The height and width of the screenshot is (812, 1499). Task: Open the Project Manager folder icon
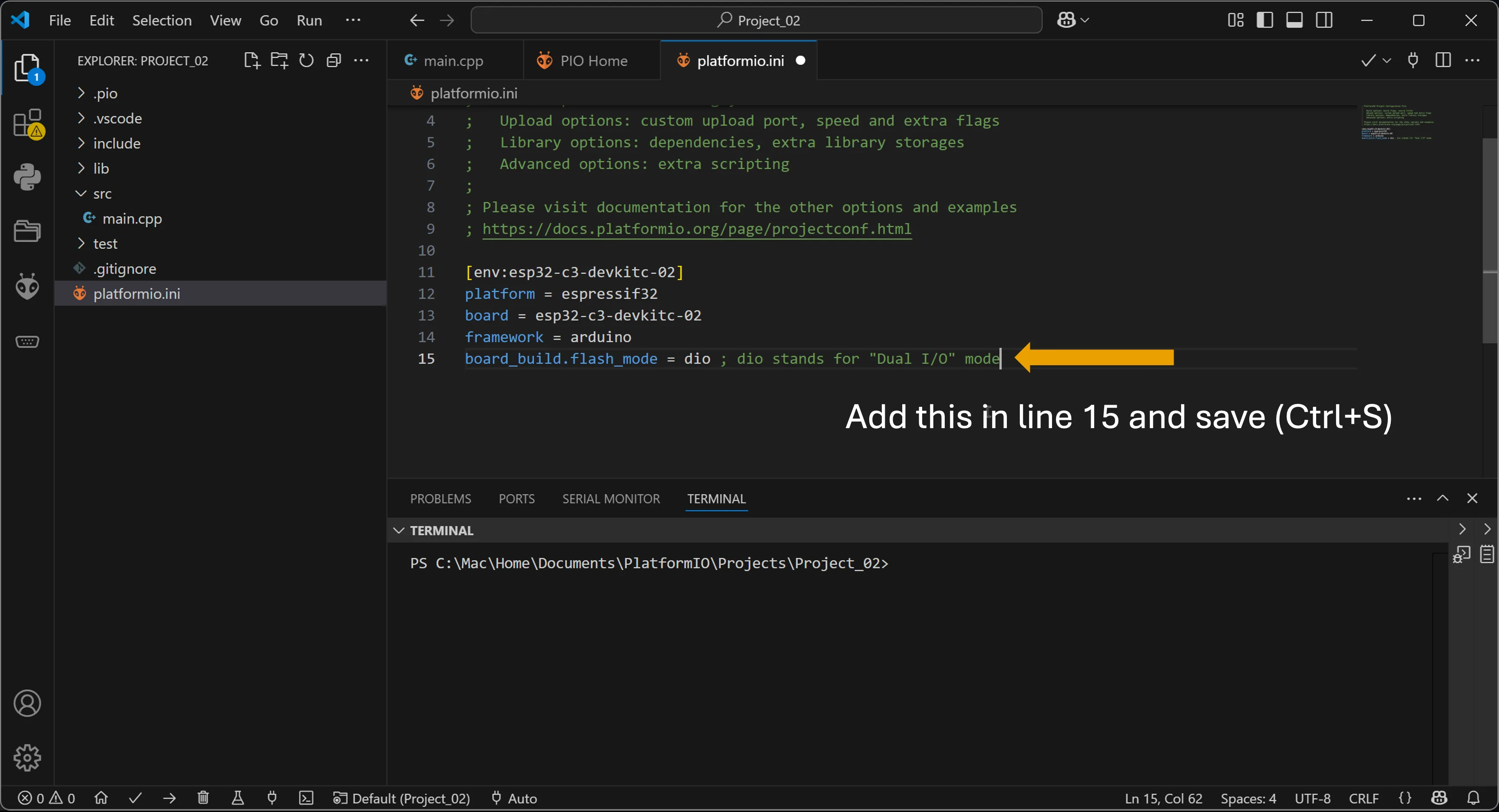click(27, 231)
